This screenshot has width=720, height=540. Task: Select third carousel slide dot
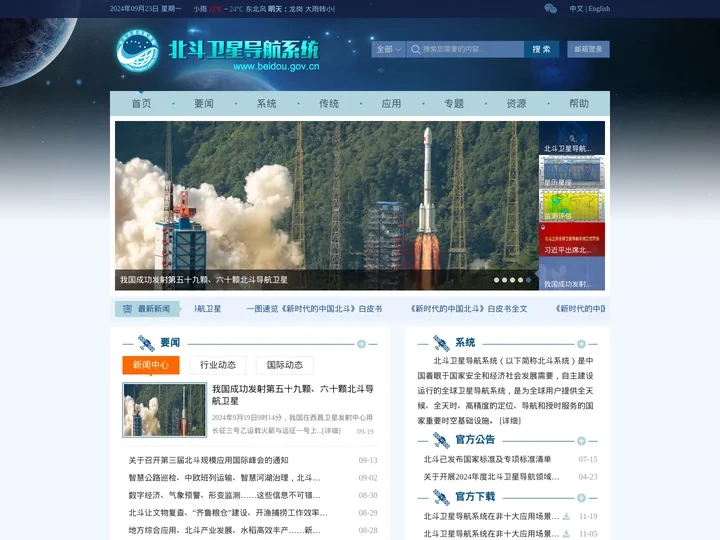click(x=512, y=280)
